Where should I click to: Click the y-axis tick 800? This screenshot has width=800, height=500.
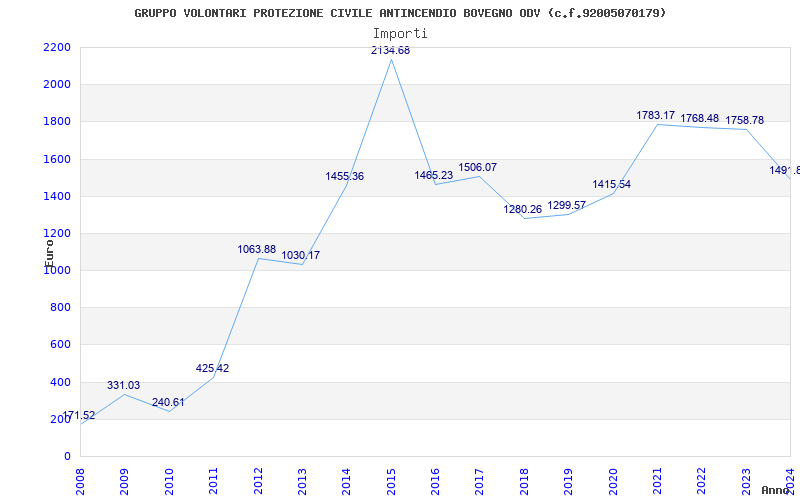click(x=60, y=308)
